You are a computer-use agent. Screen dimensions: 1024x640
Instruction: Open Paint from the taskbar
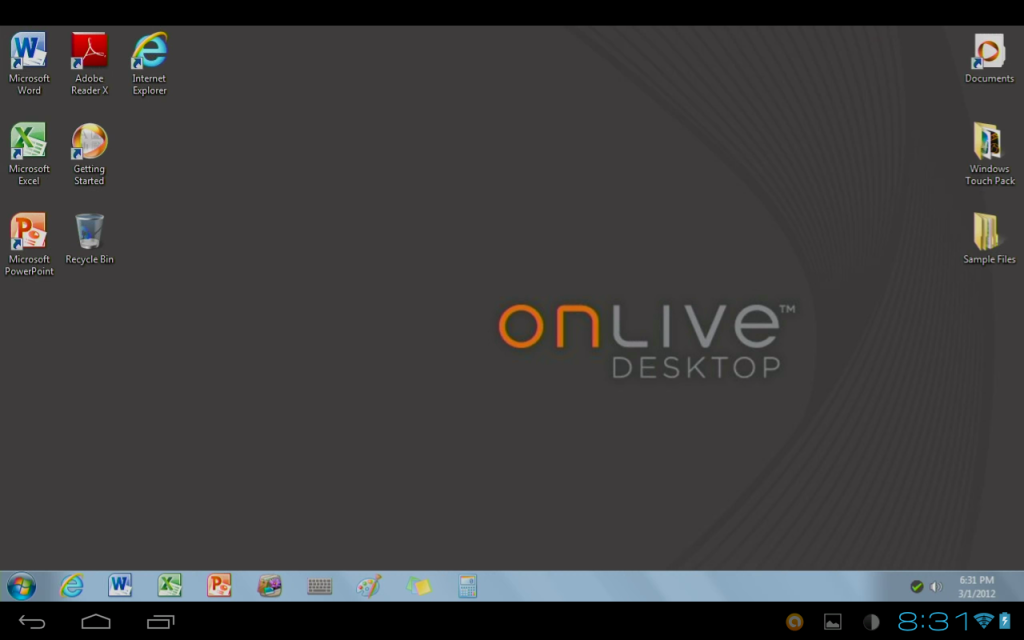pyautogui.click(x=368, y=586)
